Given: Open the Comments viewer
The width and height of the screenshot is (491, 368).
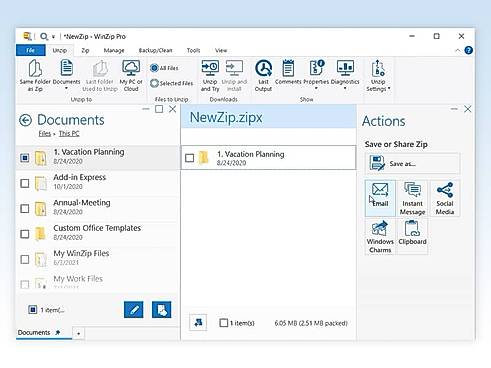Looking at the screenshot, I should (288, 72).
